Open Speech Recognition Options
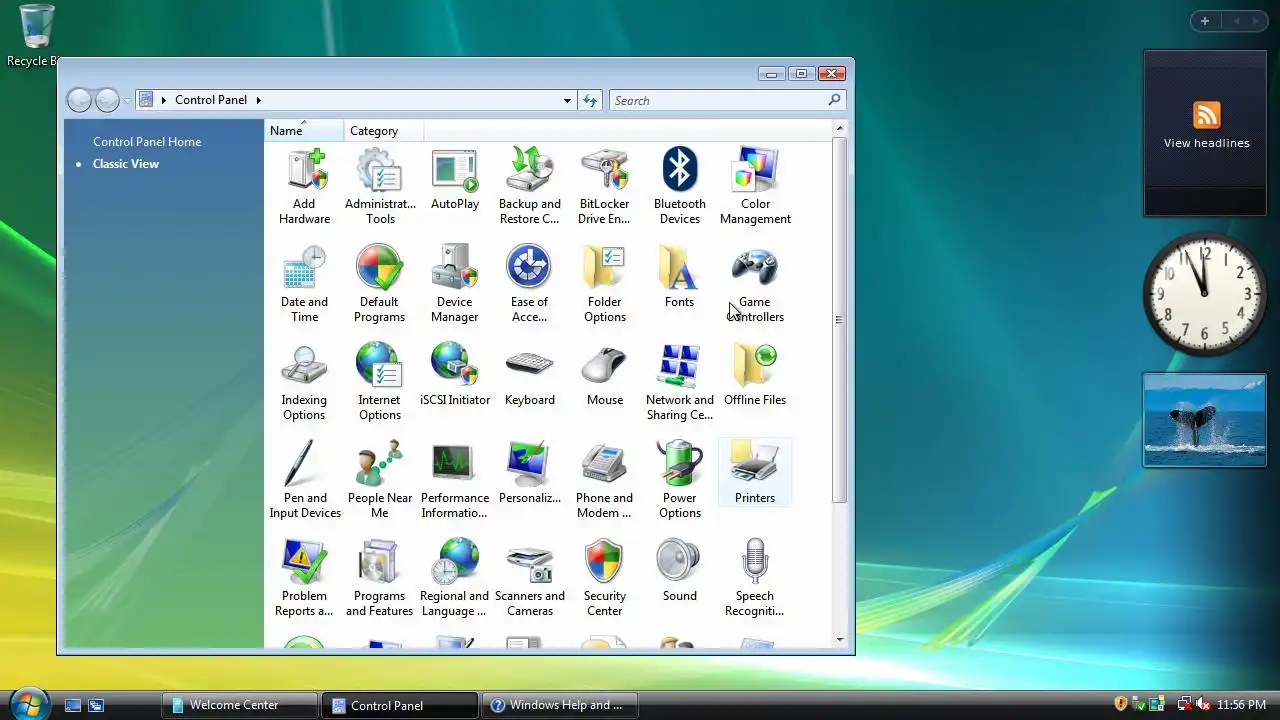This screenshot has width=1280, height=720. (755, 578)
